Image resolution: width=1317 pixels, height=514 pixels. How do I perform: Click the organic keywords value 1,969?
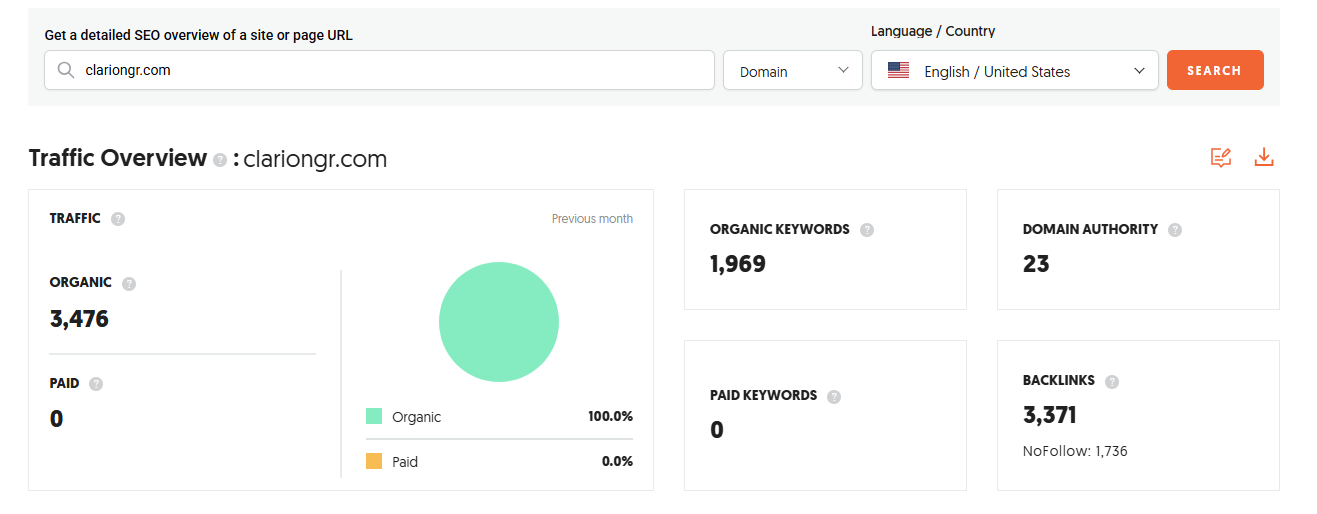pyautogui.click(x=738, y=264)
